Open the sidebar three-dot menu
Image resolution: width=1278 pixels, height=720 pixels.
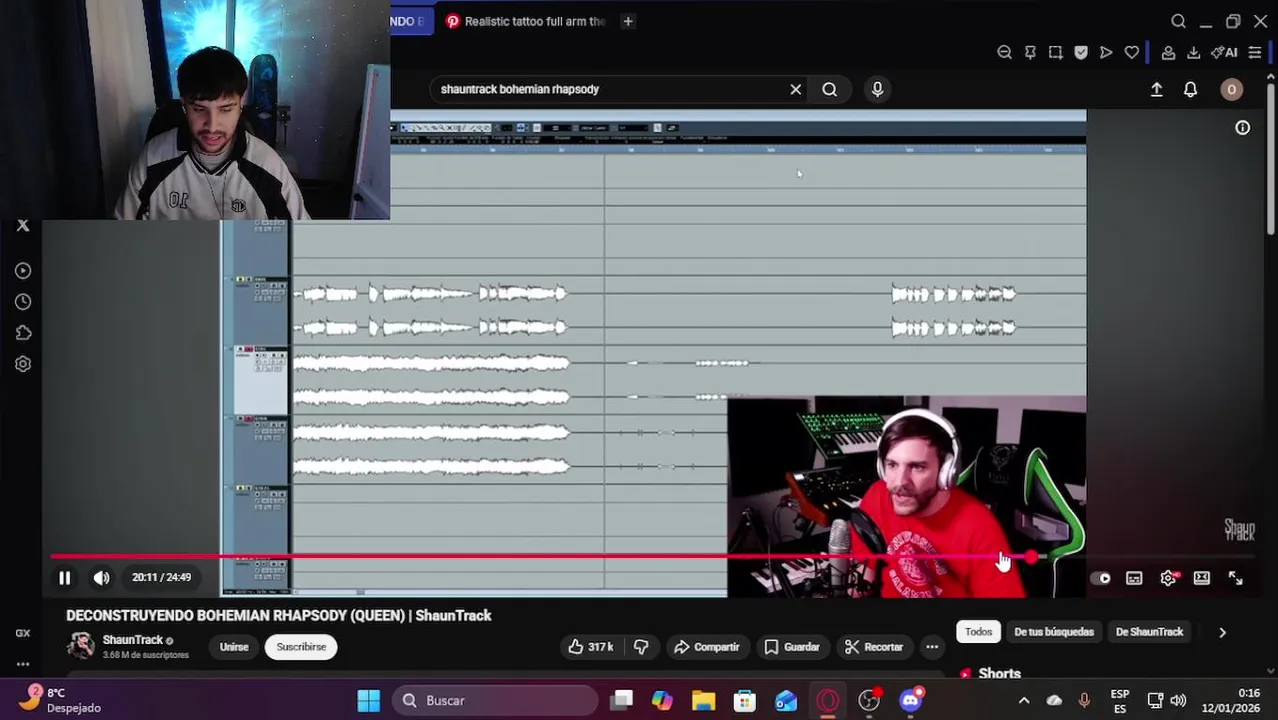pyautogui.click(x=23, y=664)
